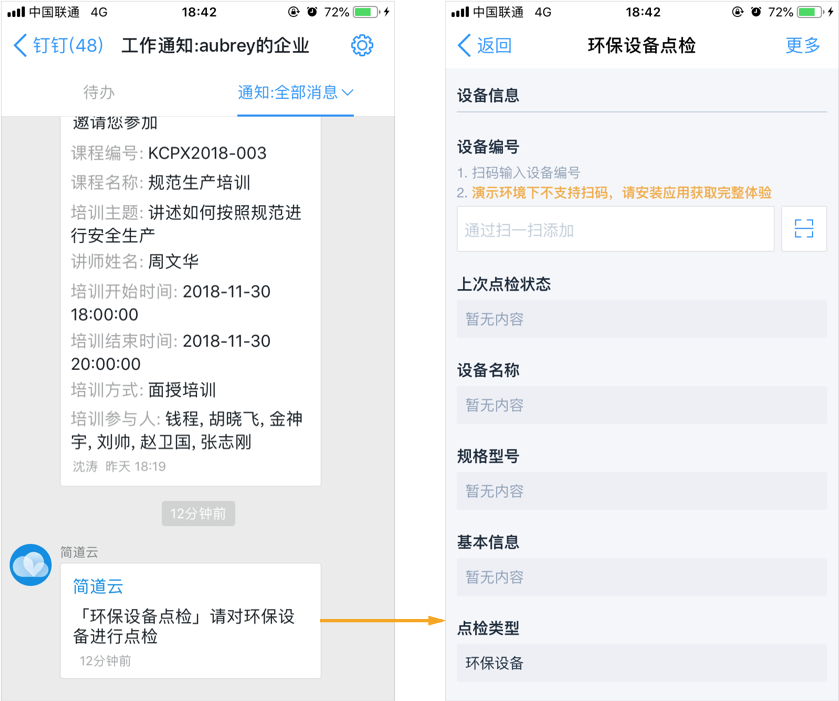Open the 环保设备点检 notification message
Image resolution: width=839 pixels, height=701 pixels.
tap(190, 621)
